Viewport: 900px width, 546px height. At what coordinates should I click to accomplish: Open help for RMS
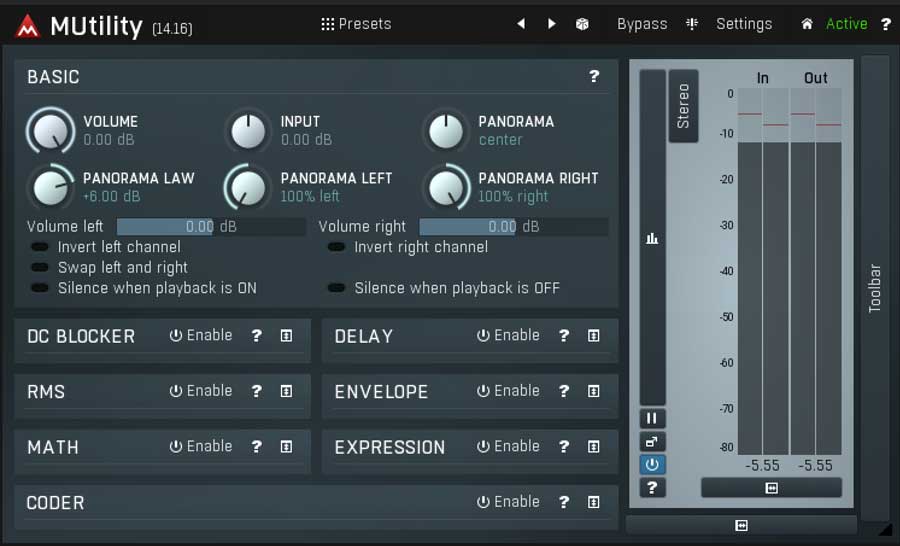coord(257,392)
